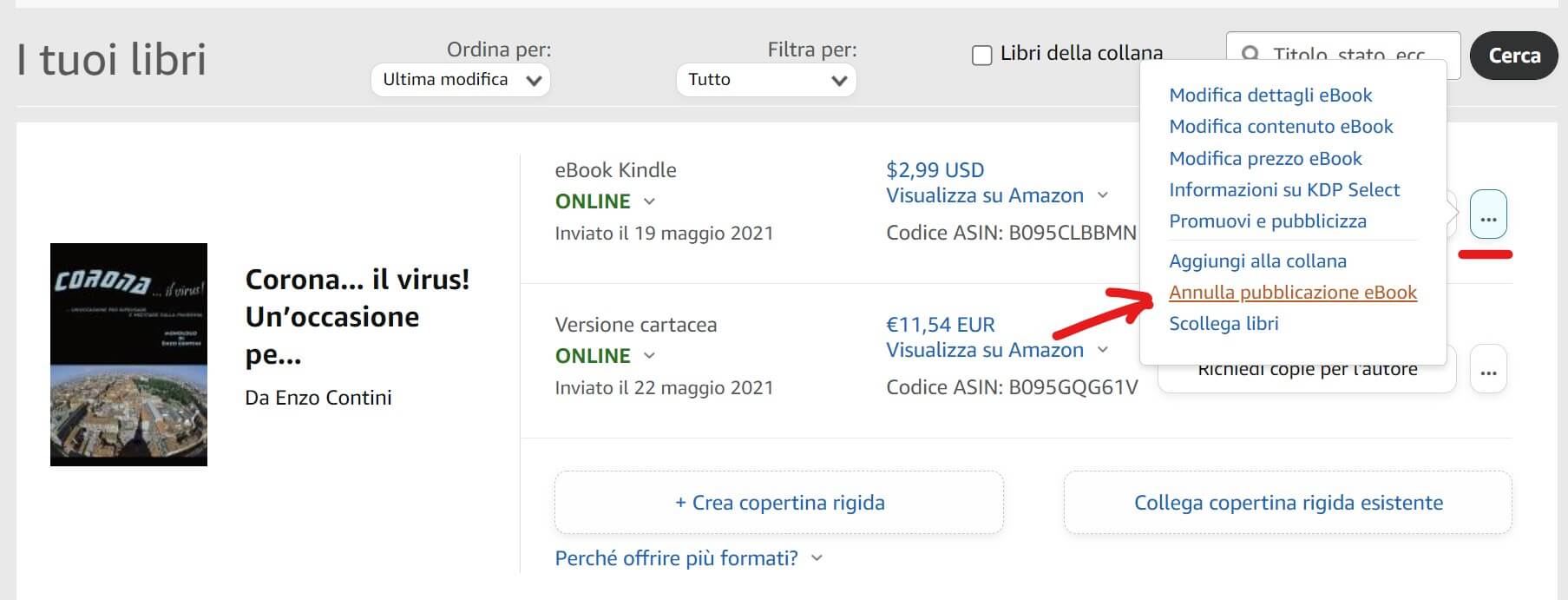This screenshot has width=1568, height=600.
Task: Expand the paperback ONLINE status chevron
Action: point(649,356)
